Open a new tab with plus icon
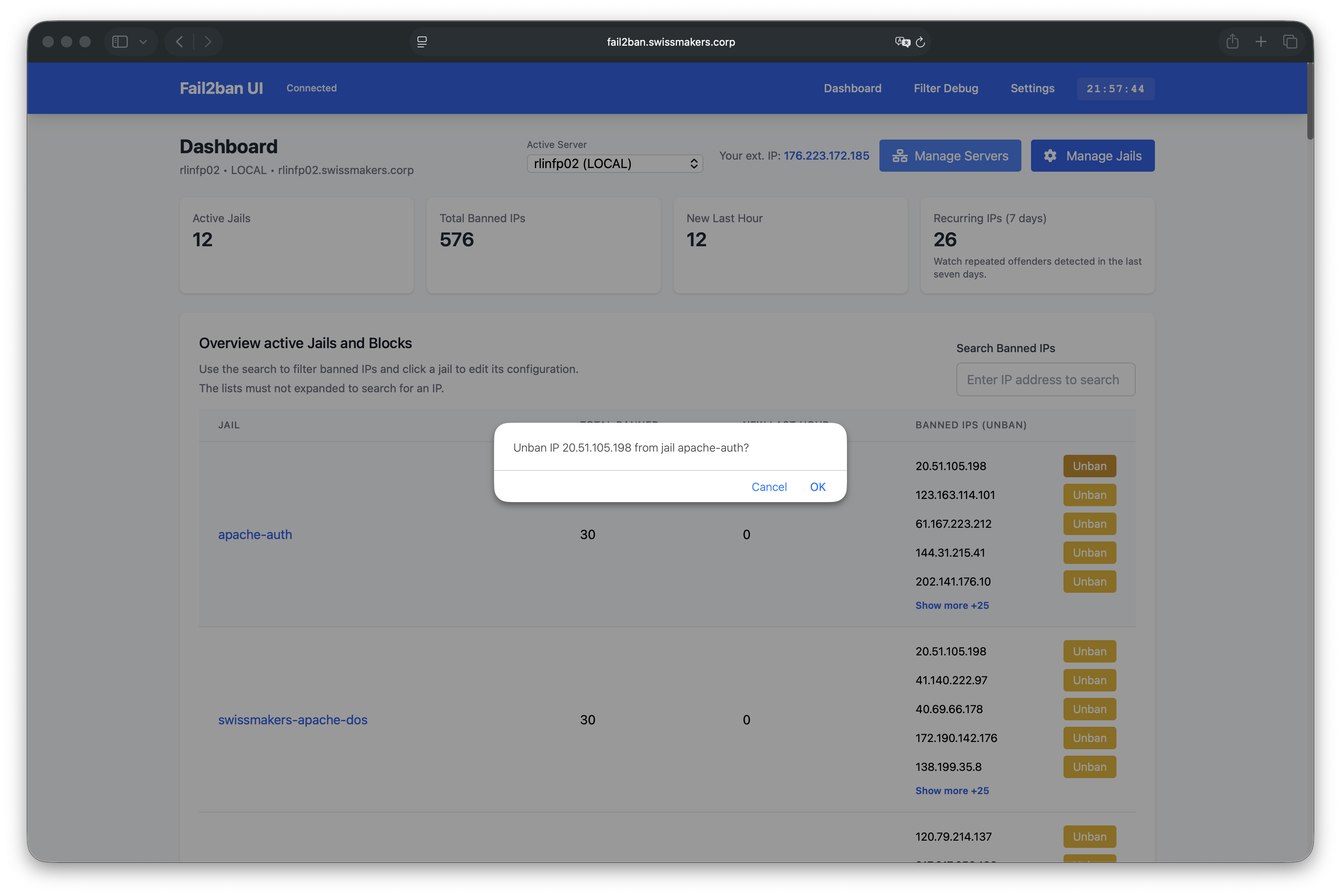Image resolution: width=1341 pixels, height=896 pixels. [1261, 42]
